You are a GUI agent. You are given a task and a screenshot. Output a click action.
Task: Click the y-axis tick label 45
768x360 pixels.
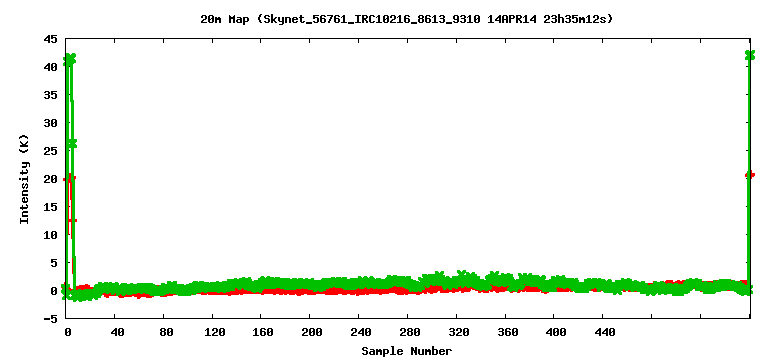click(50, 39)
